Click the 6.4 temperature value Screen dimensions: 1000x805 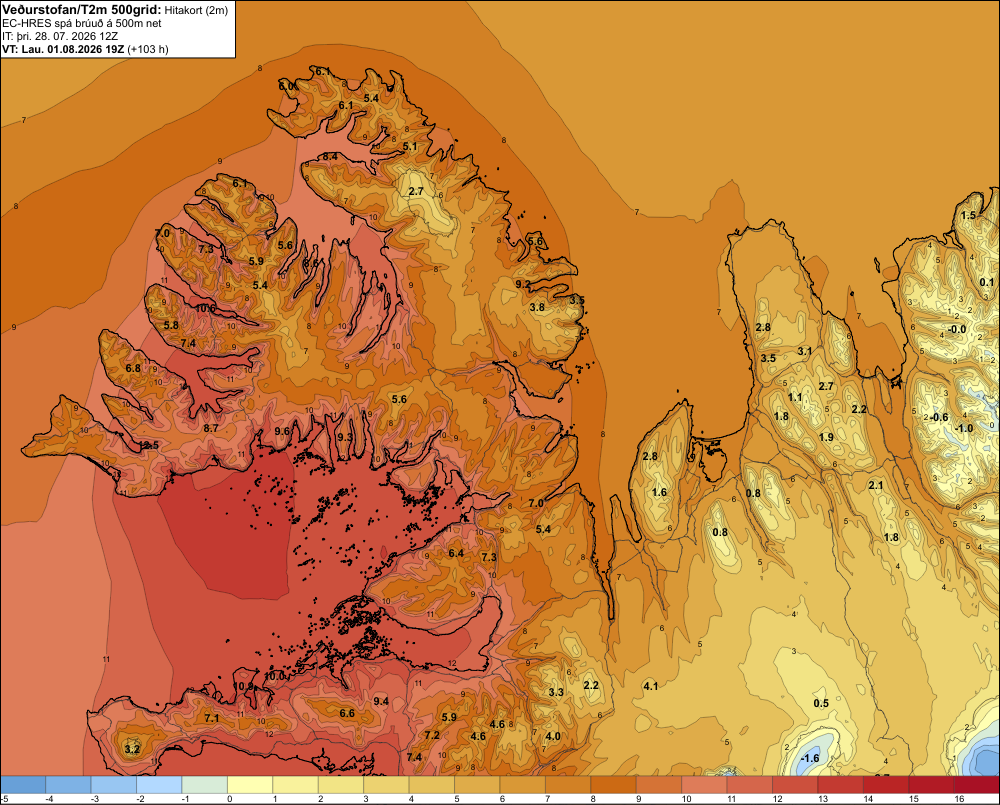(456, 553)
